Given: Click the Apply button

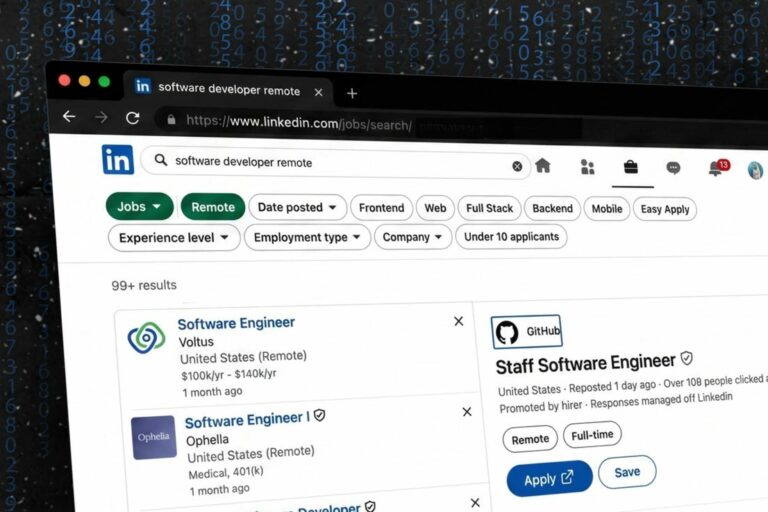Looking at the screenshot, I should pos(549,479).
